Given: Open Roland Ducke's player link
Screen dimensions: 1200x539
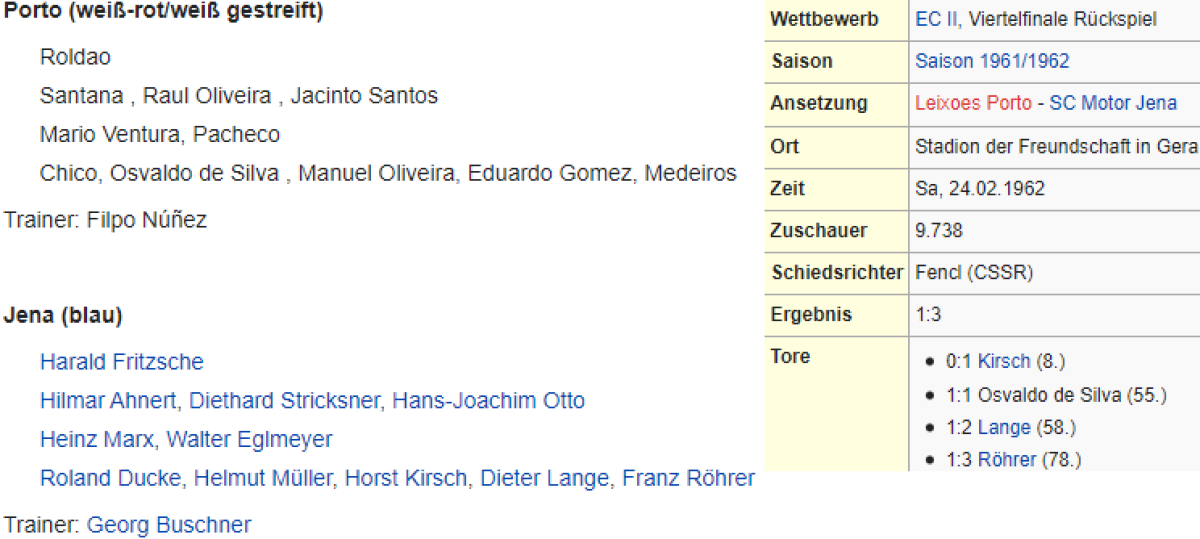Looking at the screenshot, I should (110, 478).
